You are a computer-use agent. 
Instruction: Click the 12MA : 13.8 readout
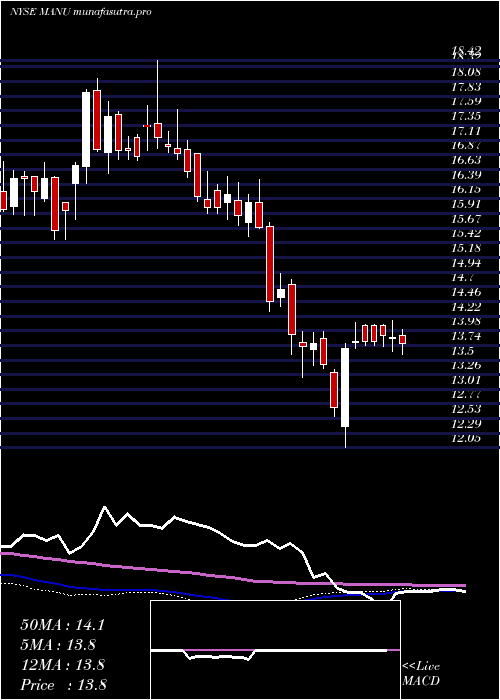pos(62,665)
